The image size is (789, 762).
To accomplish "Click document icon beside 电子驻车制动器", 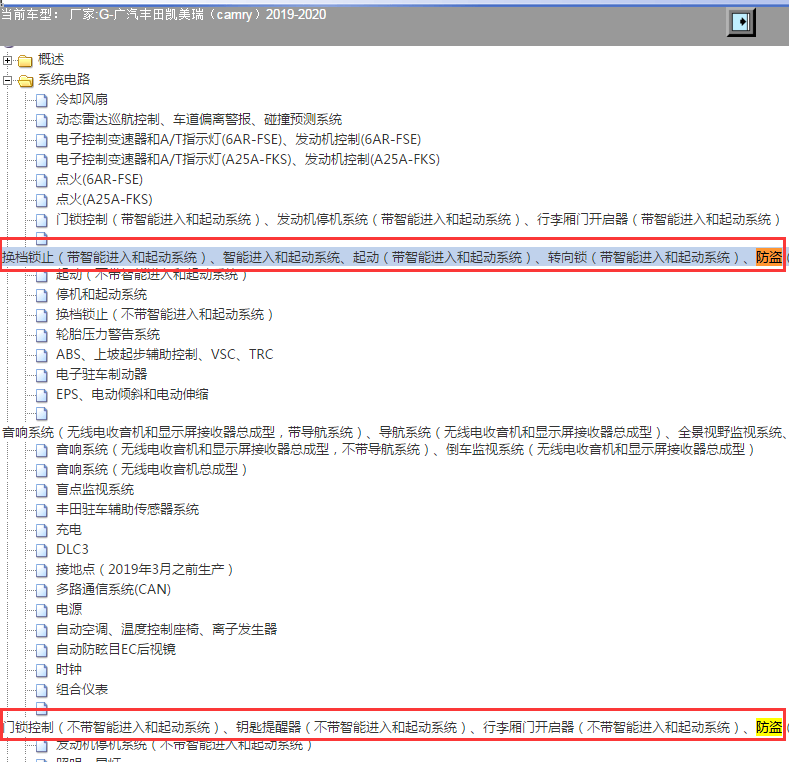I will click(x=42, y=375).
